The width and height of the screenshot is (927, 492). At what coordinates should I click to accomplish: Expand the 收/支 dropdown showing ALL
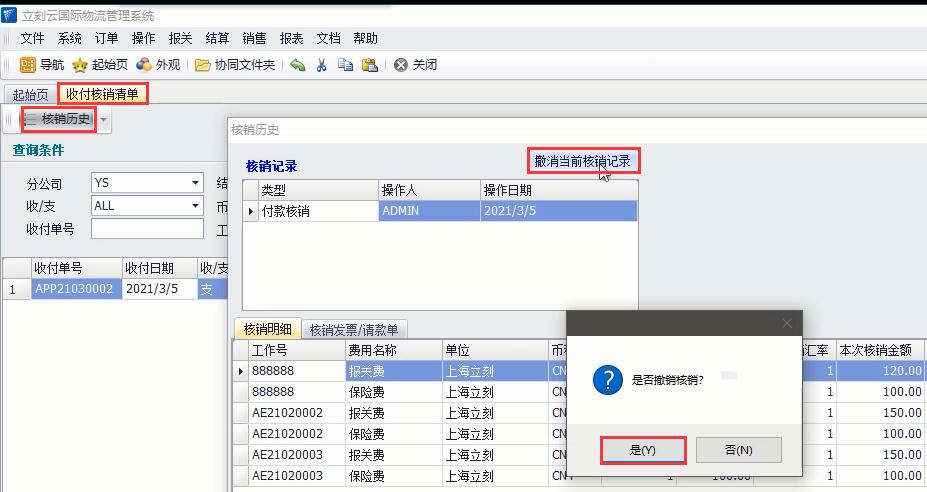coord(195,206)
